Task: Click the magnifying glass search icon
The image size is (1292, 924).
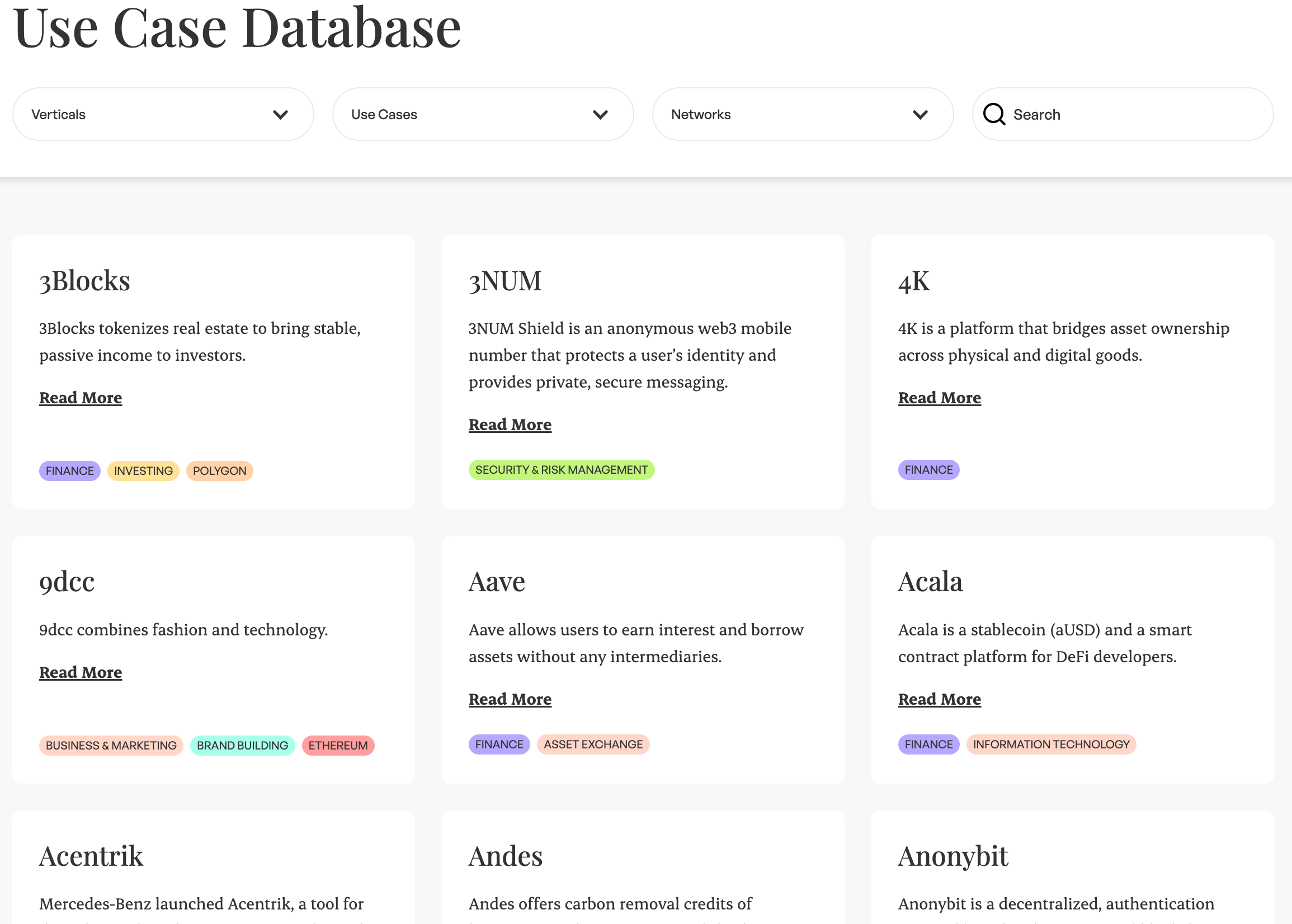Action: [x=994, y=114]
